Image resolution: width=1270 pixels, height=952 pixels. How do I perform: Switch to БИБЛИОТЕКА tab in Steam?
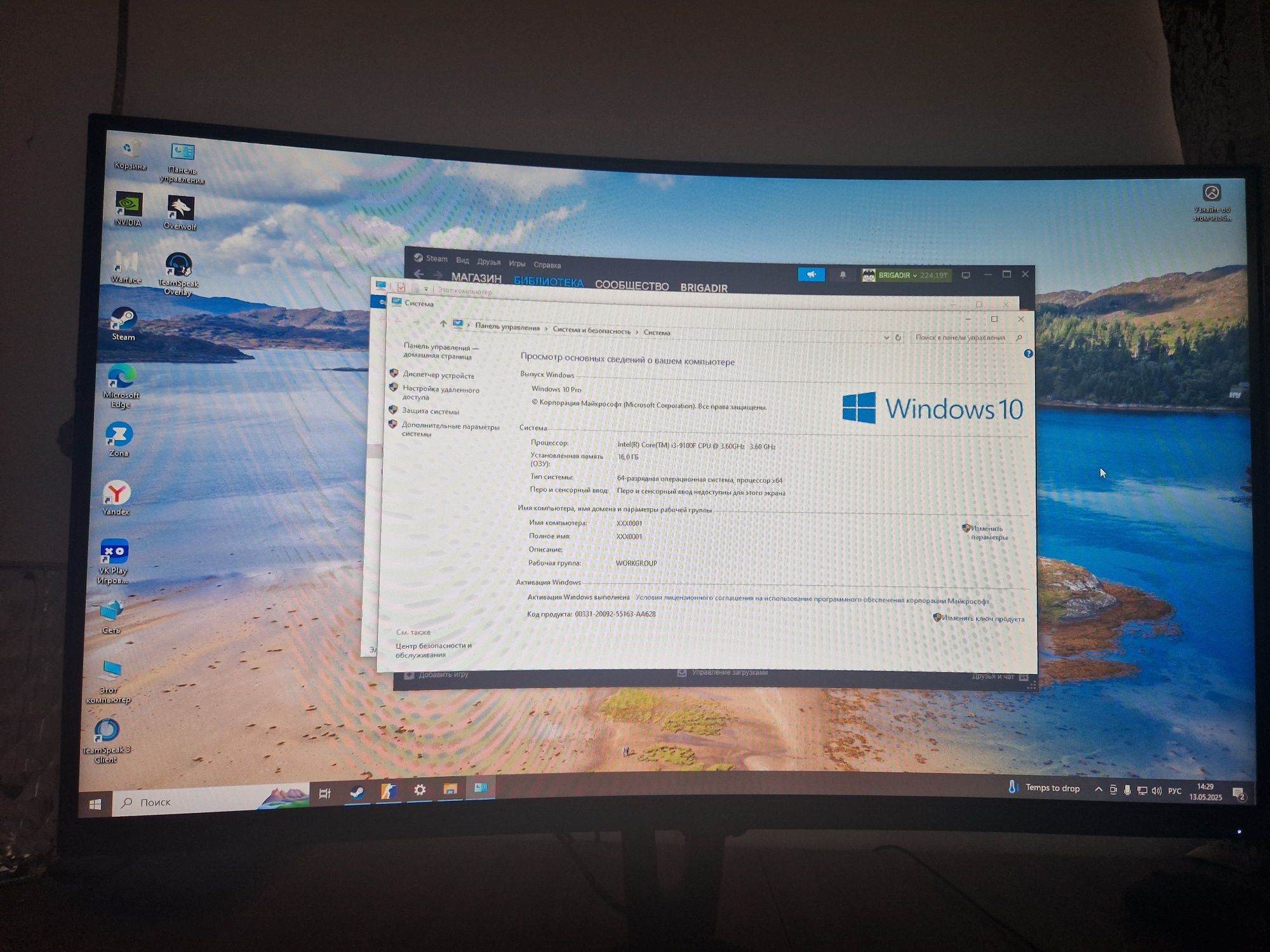[549, 282]
